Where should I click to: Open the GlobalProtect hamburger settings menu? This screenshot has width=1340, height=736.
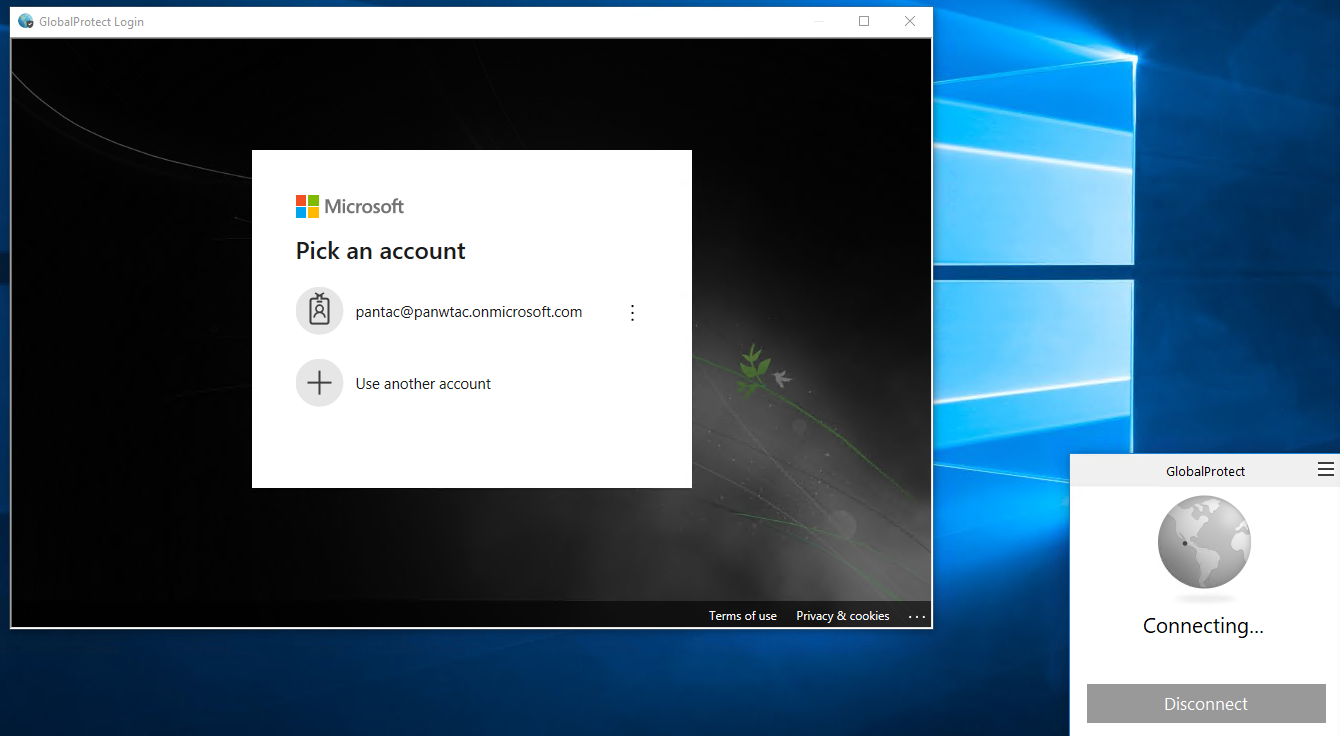[x=1327, y=468]
